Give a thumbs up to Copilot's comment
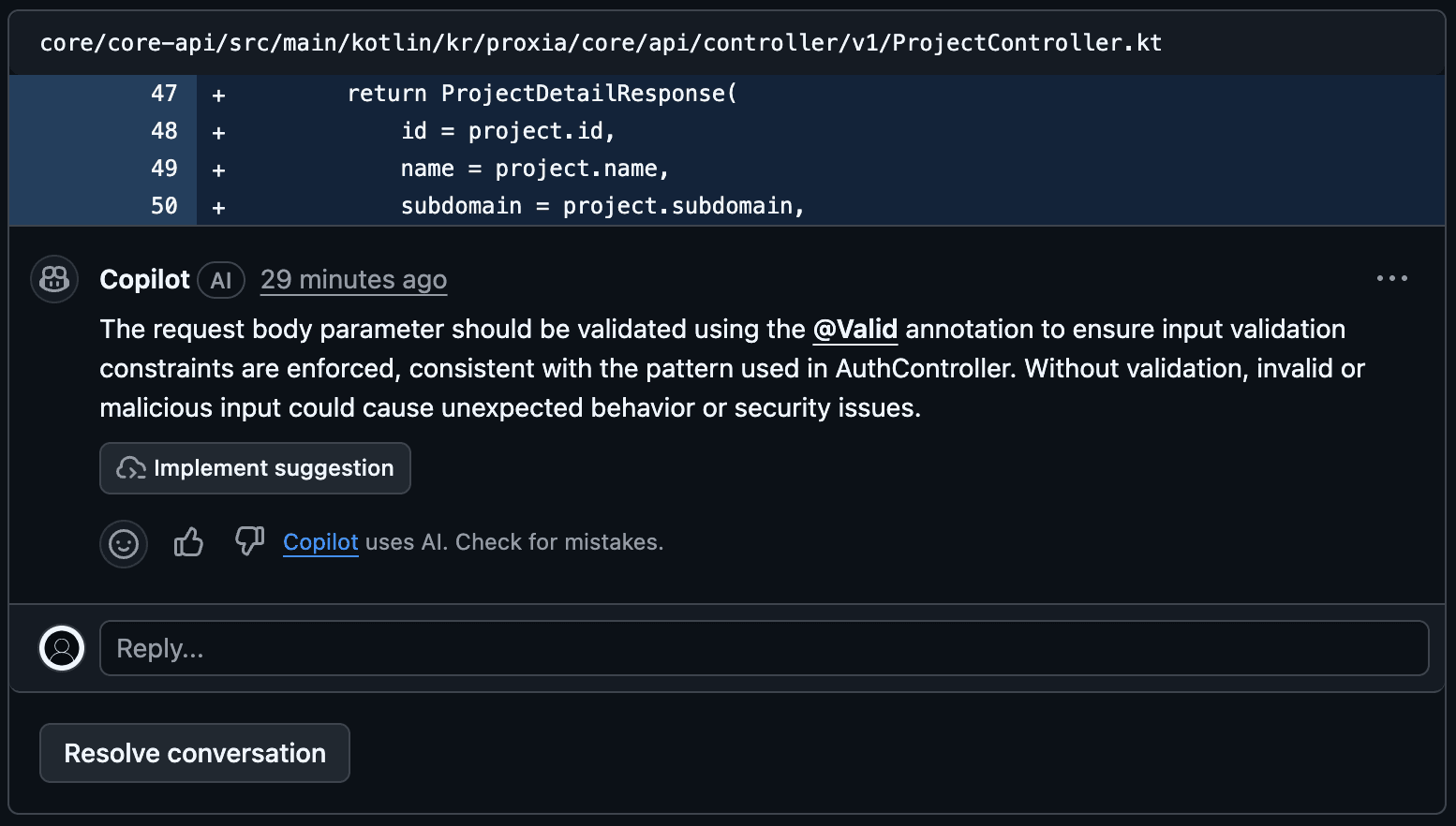The height and width of the screenshot is (826, 1456). click(188, 541)
